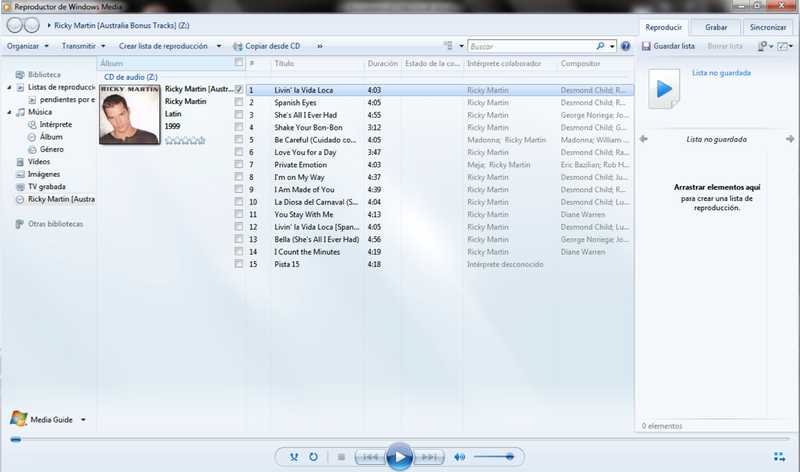Switch to the Sincronizar tab
Viewport: 800px width, 472px height.
pos(768,27)
